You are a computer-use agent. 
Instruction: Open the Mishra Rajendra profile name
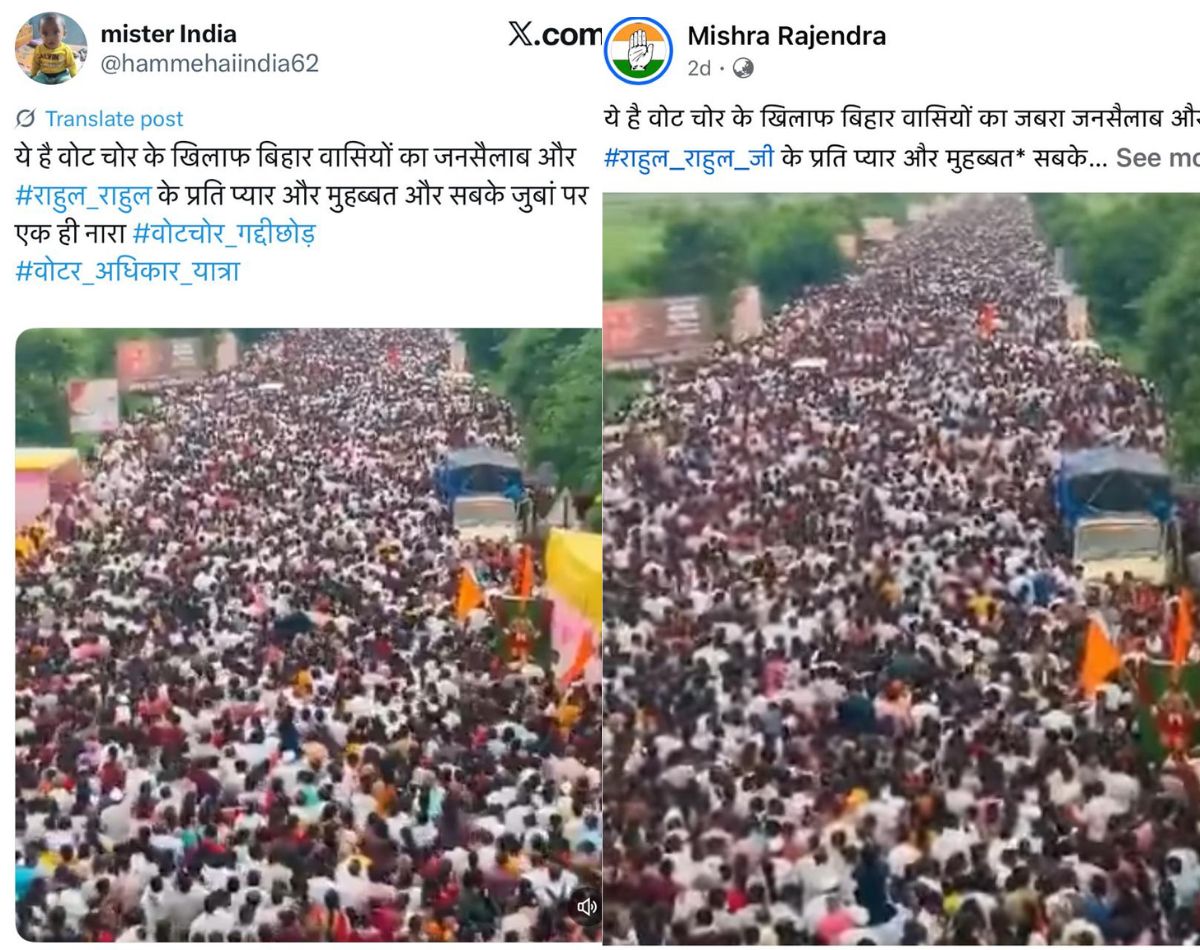point(786,37)
